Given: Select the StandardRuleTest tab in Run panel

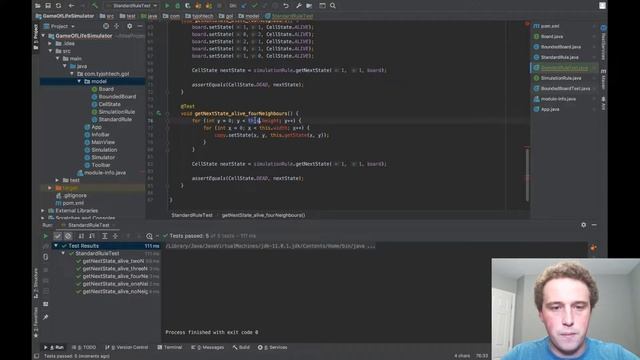Looking at the screenshot, I should coord(86,225).
